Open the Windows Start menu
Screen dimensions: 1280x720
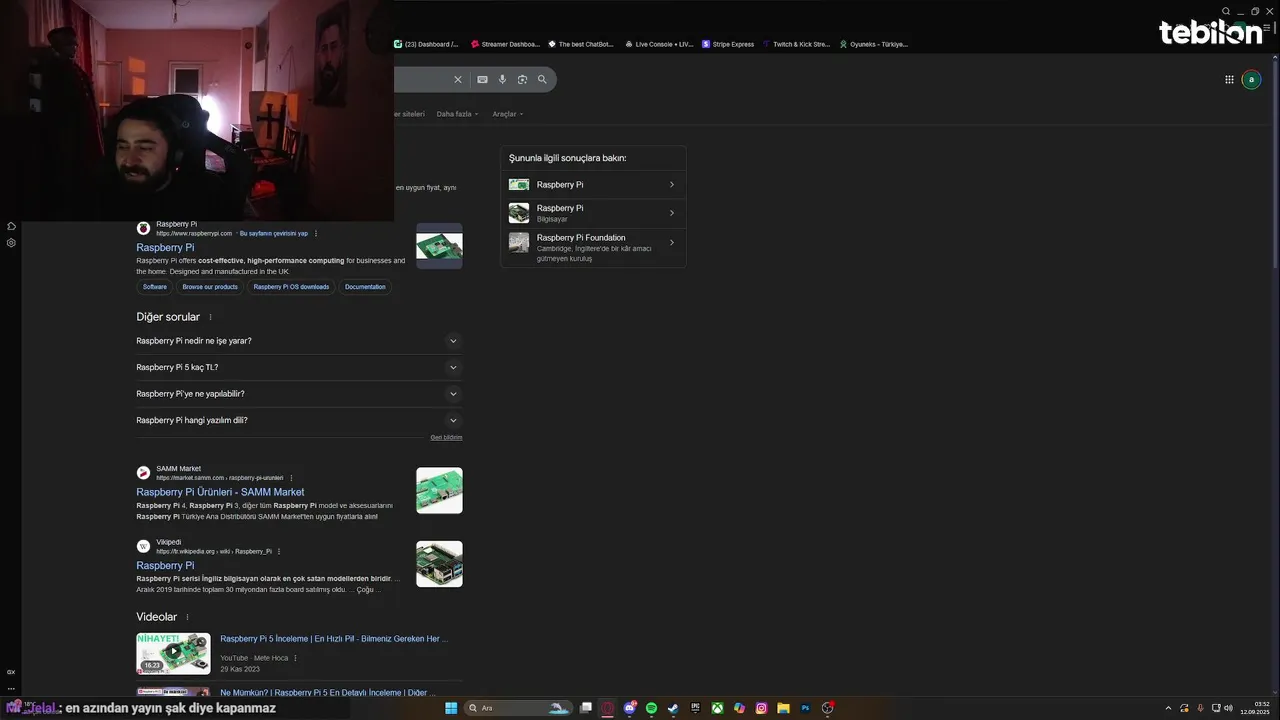(x=451, y=708)
